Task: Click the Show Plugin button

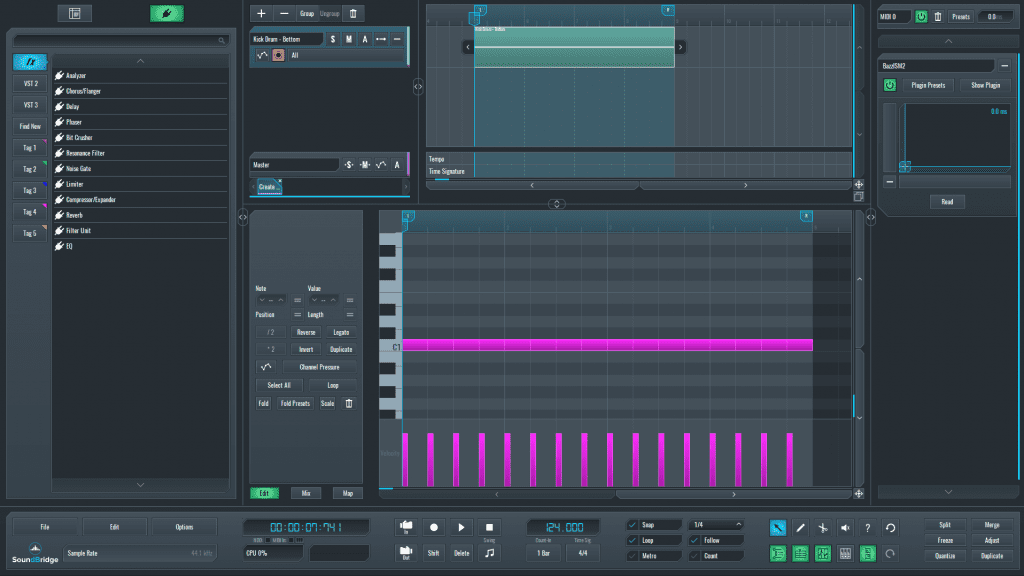Action: [985, 85]
